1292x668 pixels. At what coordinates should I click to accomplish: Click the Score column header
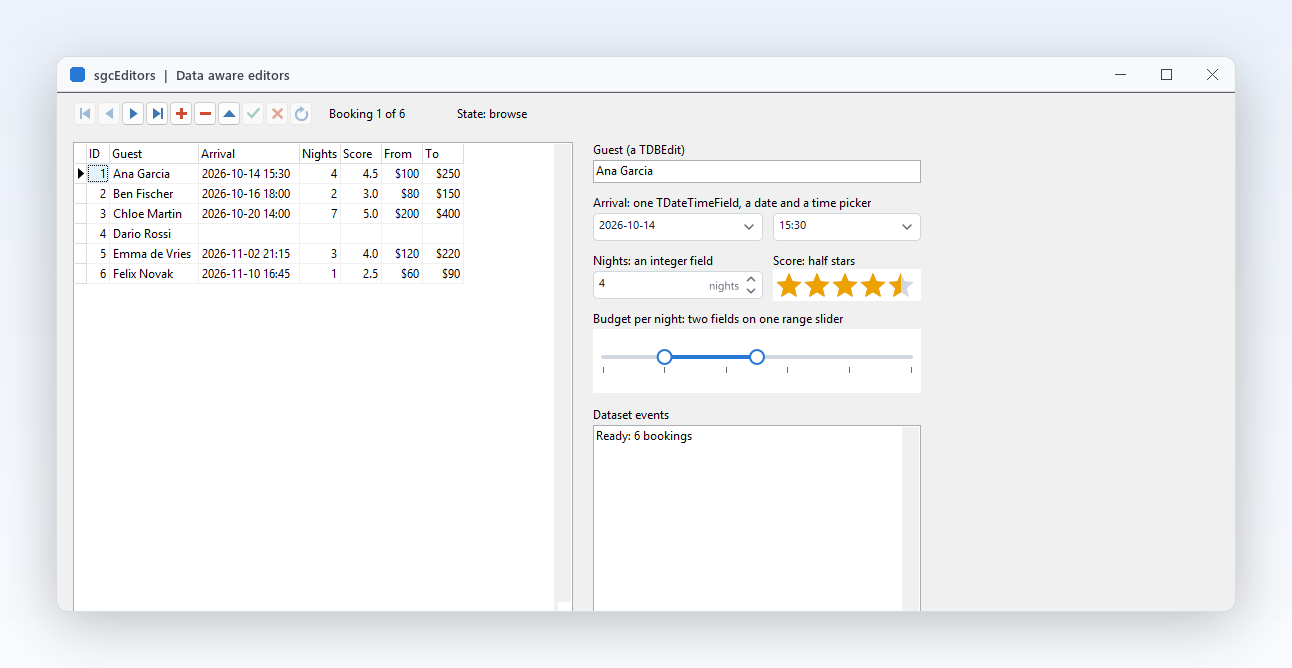coord(361,154)
